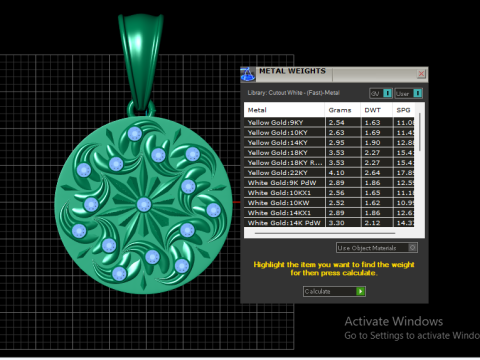Select the Yellow Gold:18KY R... row
The width and height of the screenshot is (480, 360).
point(329,162)
